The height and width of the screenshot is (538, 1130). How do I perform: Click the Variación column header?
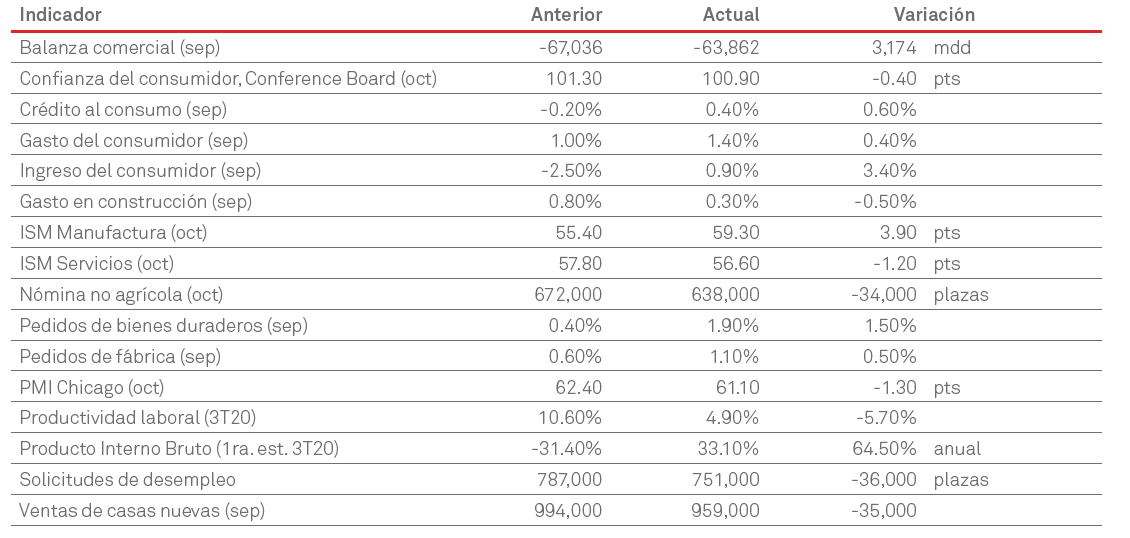pyautogui.click(x=934, y=15)
